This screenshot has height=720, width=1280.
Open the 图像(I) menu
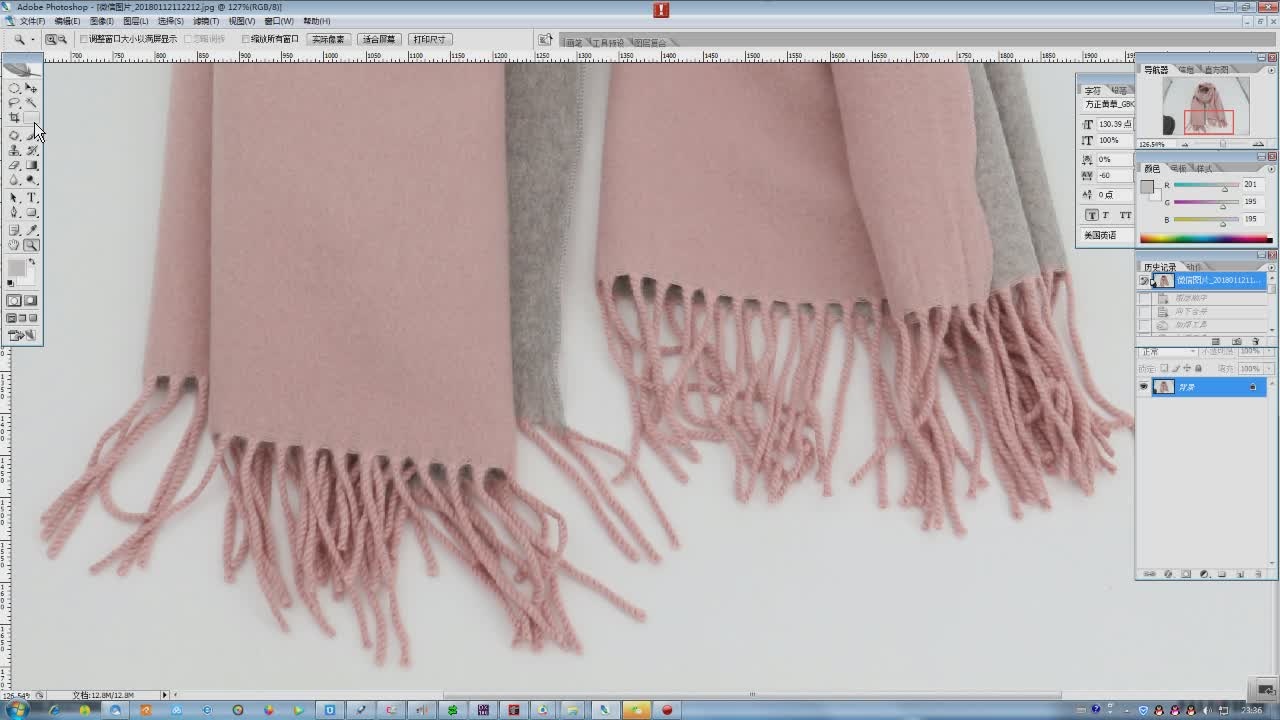click(102, 21)
